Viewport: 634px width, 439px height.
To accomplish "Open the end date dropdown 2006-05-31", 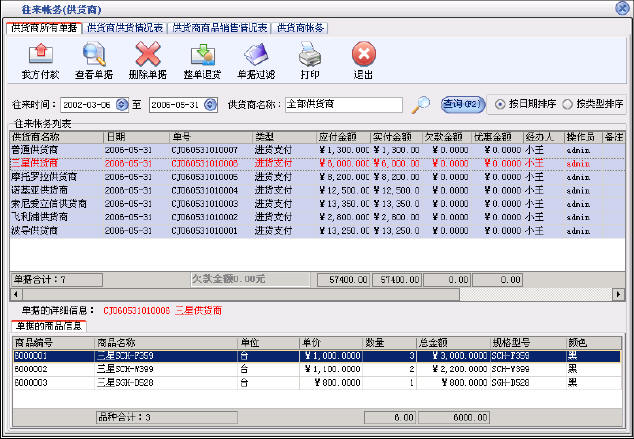I will pyautogui.click(x=211, y=104).
